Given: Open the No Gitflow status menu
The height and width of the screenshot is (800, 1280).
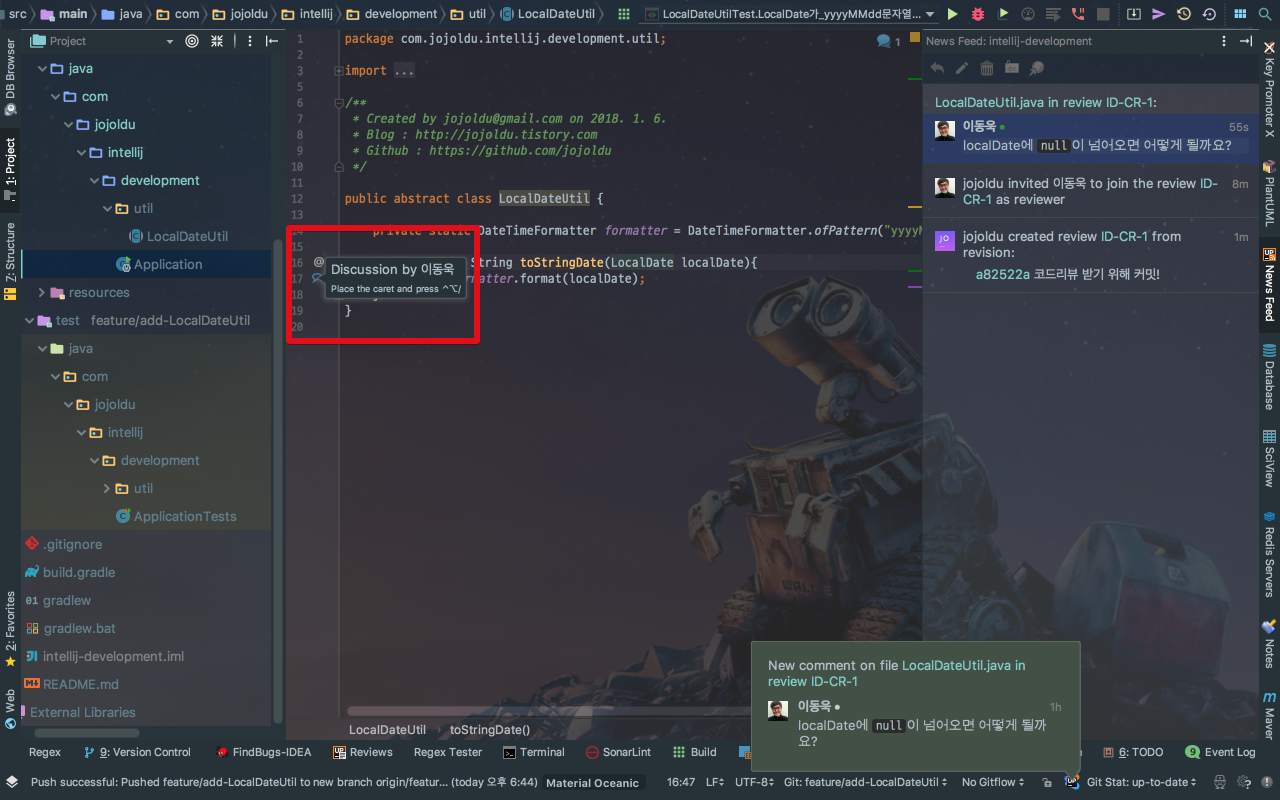Looking at the screenshot, I should click(994, 782).
